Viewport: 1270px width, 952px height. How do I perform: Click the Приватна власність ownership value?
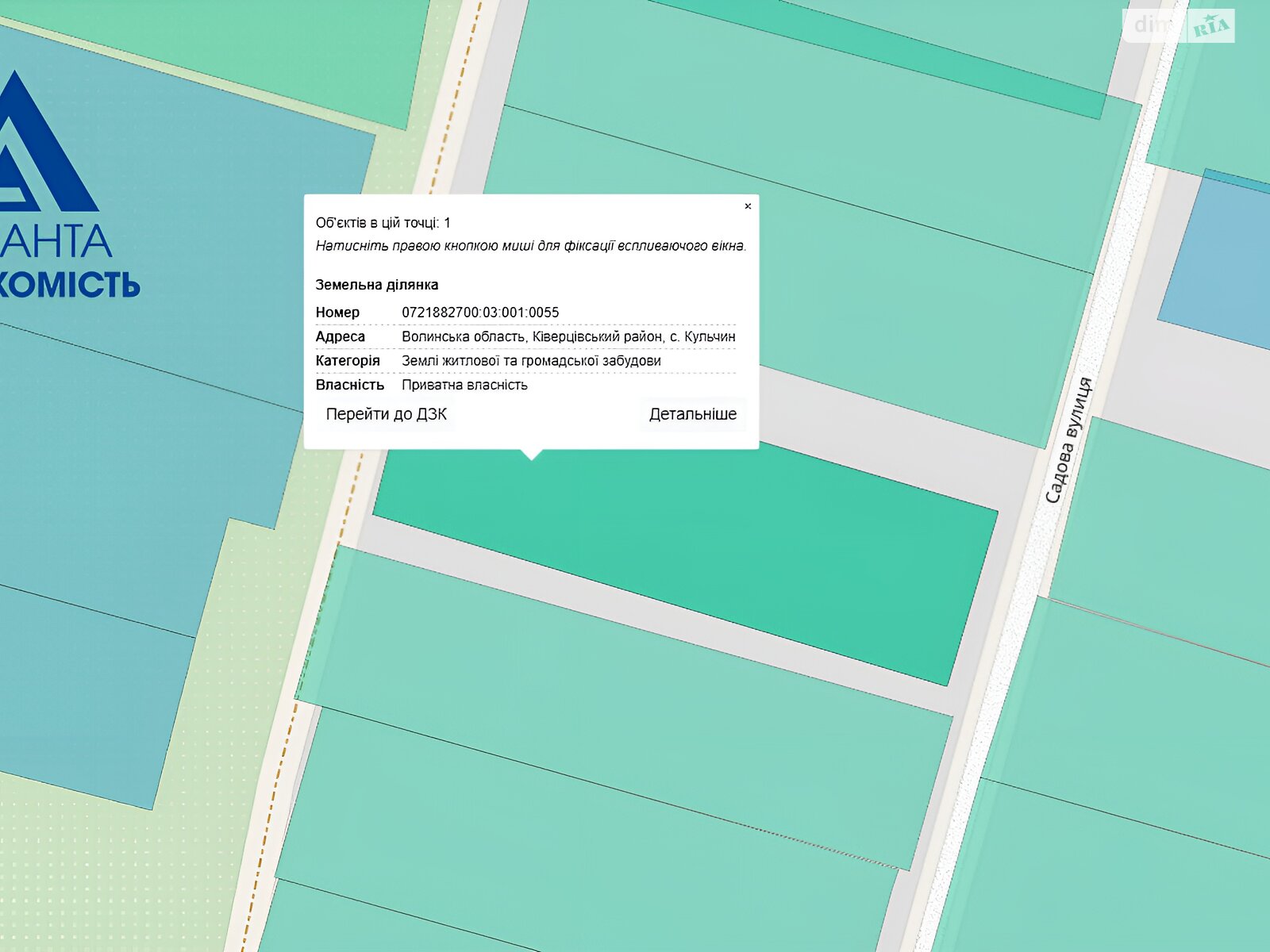[x=464, y=385]
